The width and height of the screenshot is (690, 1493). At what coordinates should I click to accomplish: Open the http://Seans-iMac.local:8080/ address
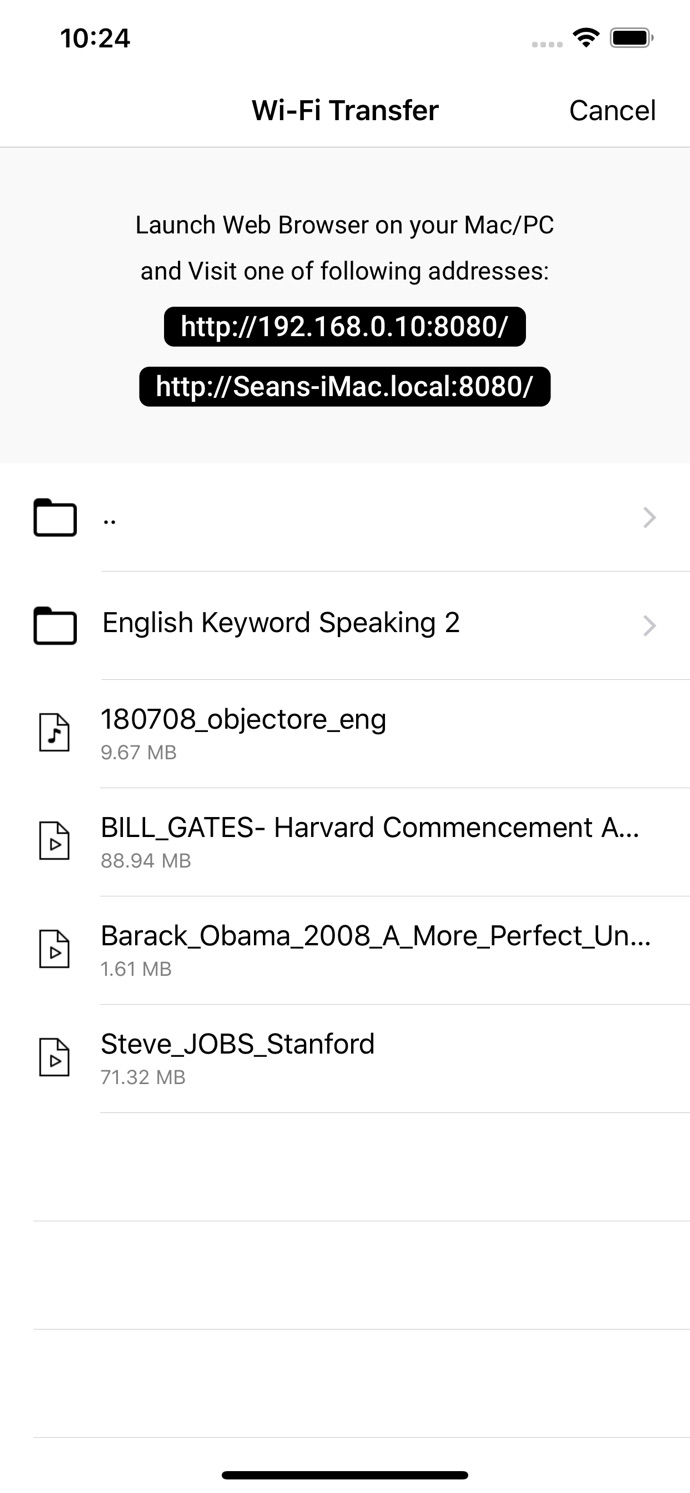(345, 387)
